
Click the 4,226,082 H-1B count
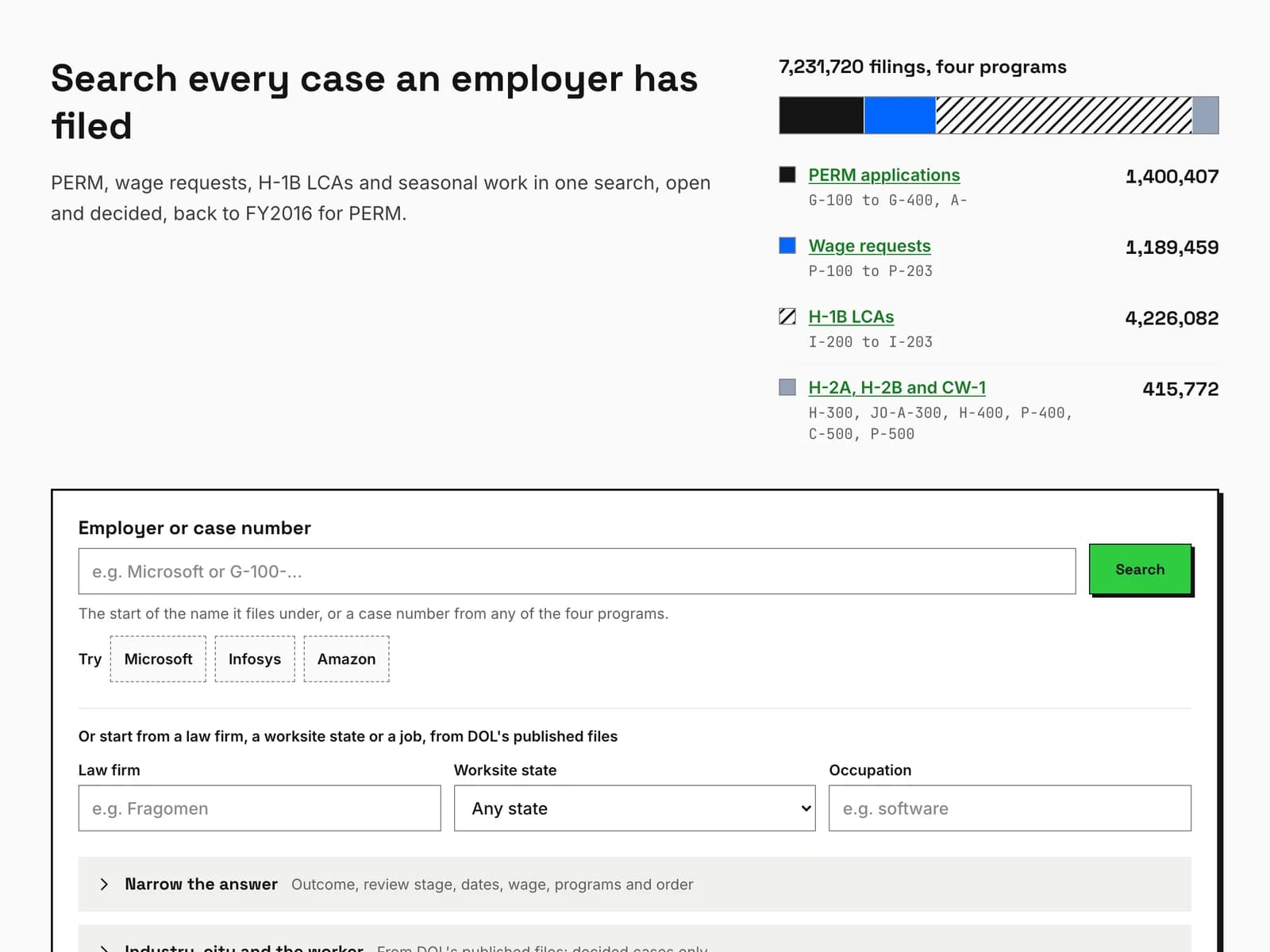point(1172,318)
